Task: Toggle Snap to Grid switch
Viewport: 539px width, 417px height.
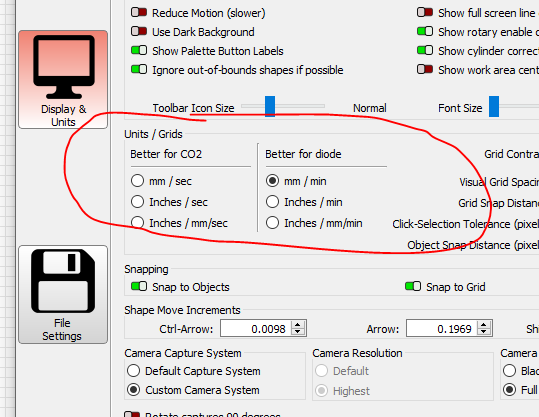Action: coord(413,286)
